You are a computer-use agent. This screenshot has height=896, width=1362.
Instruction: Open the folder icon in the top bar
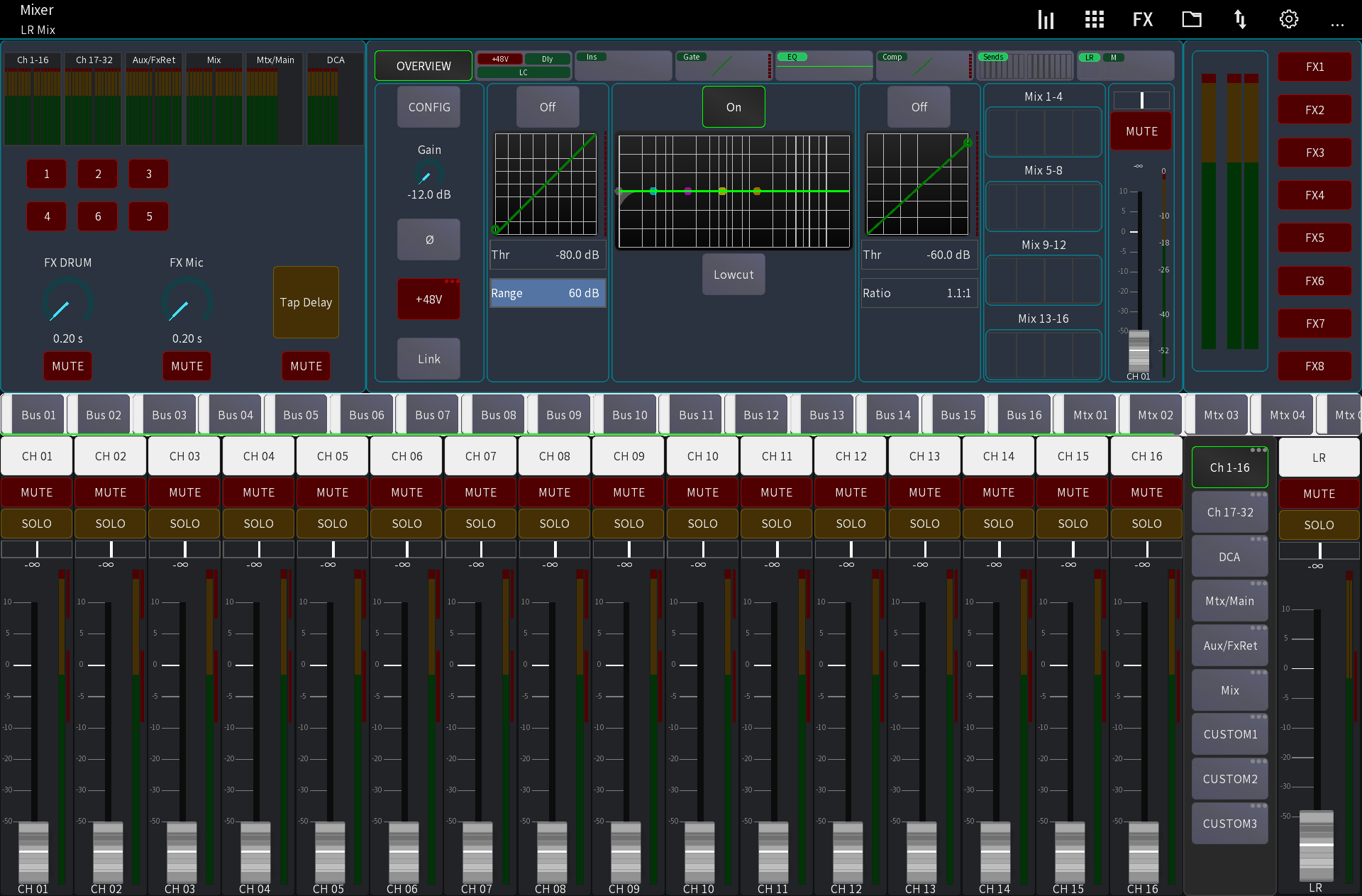pos(1192,19)
